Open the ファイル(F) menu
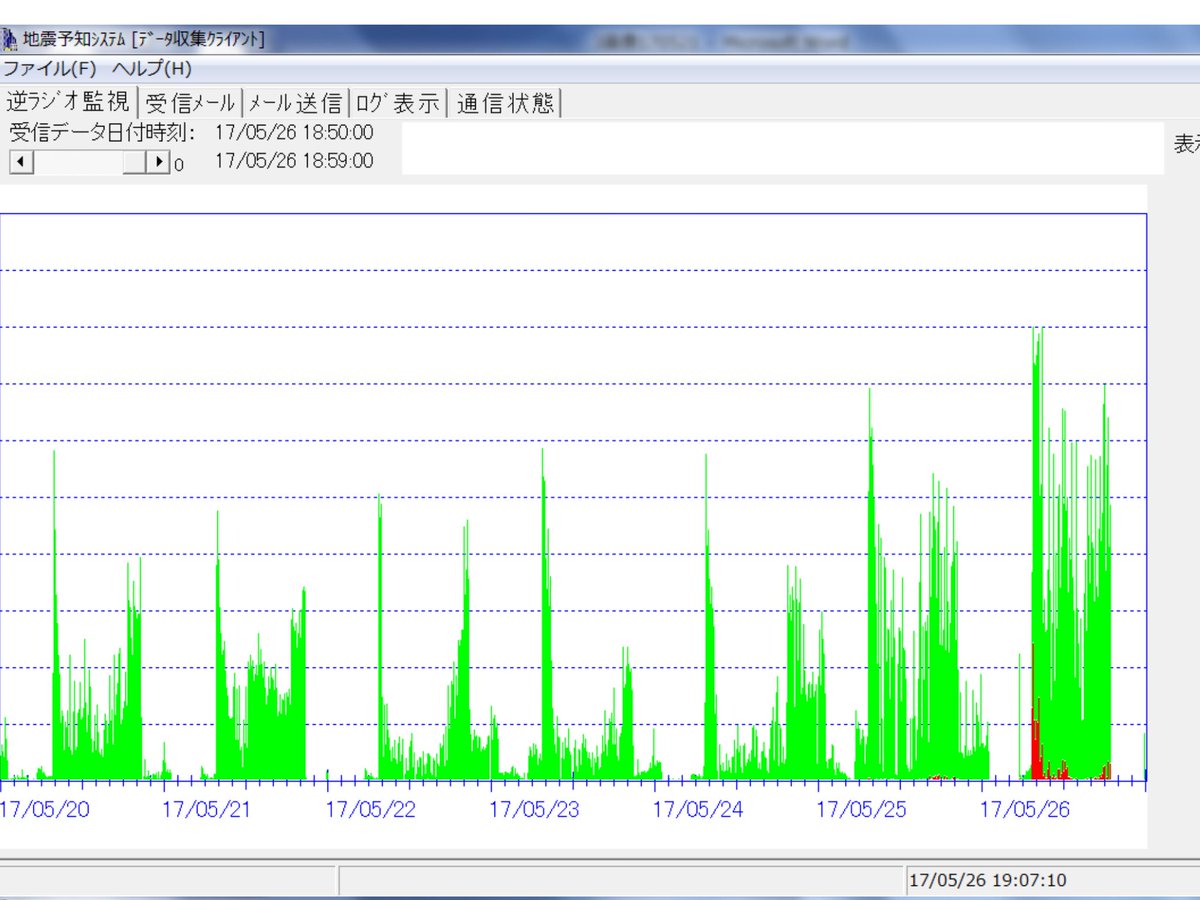Screen dimensions: 1200x900 49,69
